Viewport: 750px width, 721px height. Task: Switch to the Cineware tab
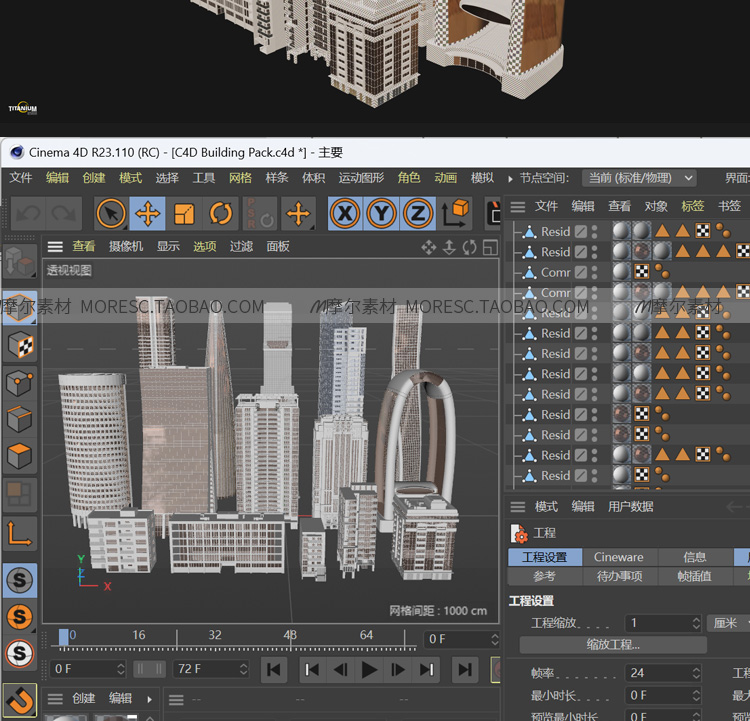[x=619, y=557]
